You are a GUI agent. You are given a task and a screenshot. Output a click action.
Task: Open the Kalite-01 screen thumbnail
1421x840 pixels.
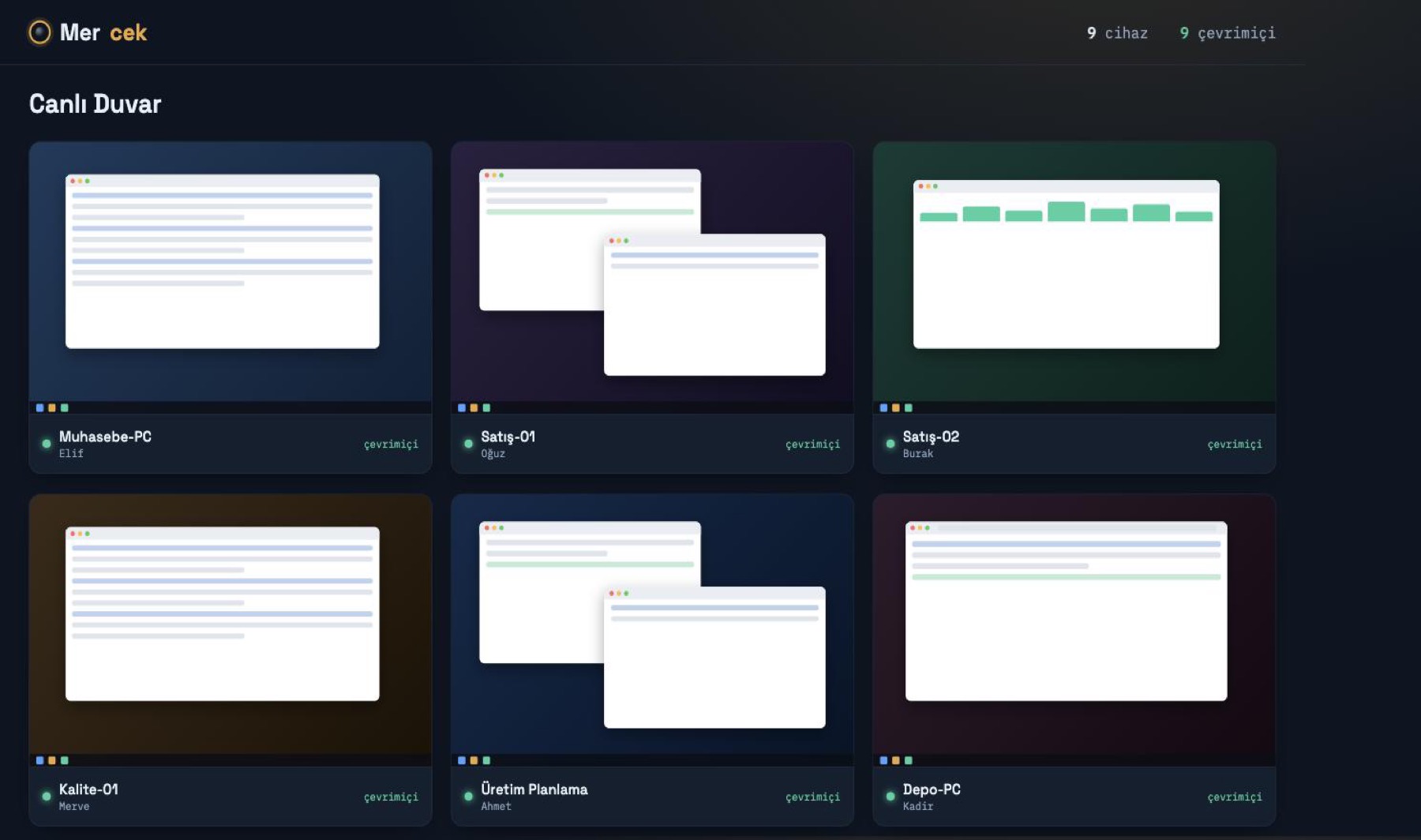231,630
